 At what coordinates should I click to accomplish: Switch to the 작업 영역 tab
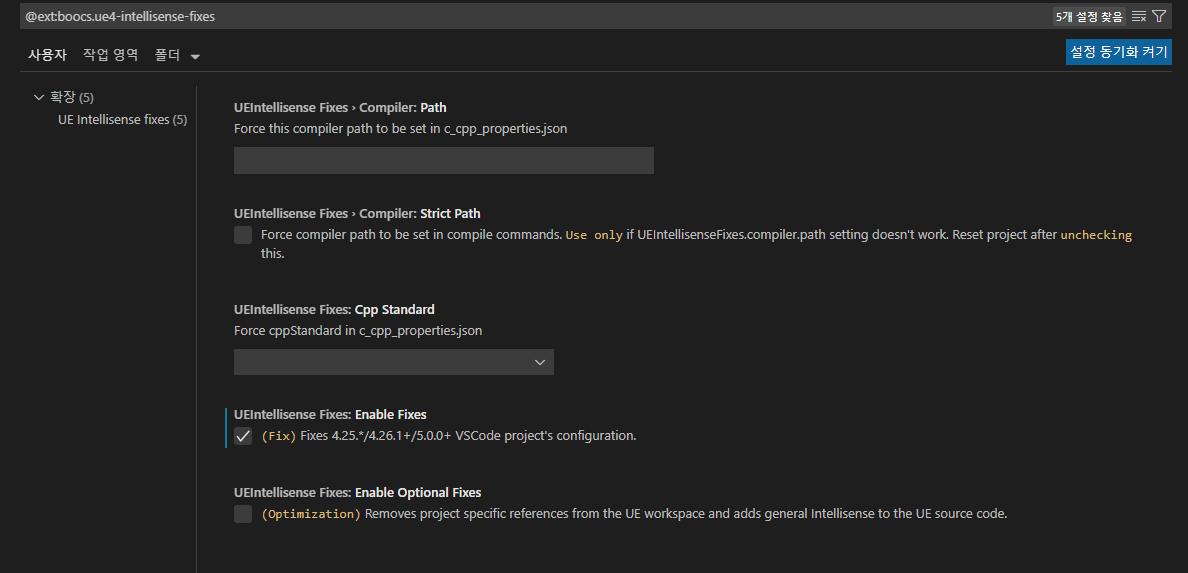pyautogui.click(x=110, y=55)
